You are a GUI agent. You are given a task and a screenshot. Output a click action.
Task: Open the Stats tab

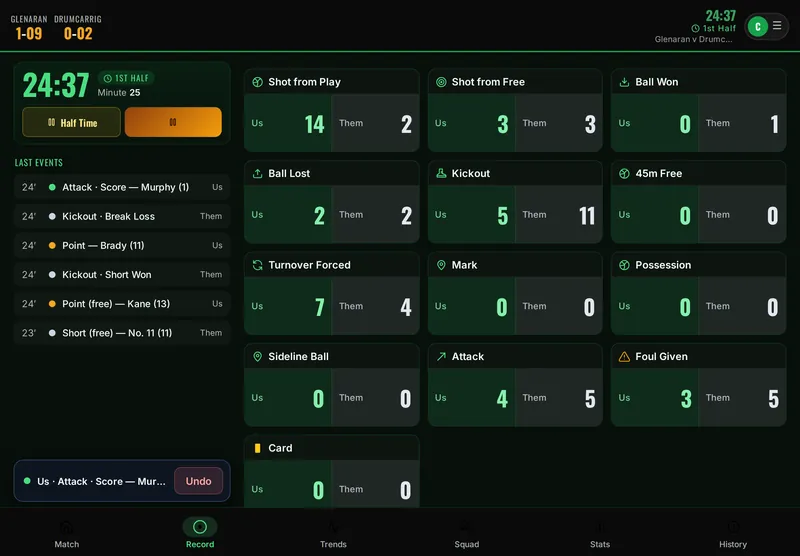coord(600,534)
